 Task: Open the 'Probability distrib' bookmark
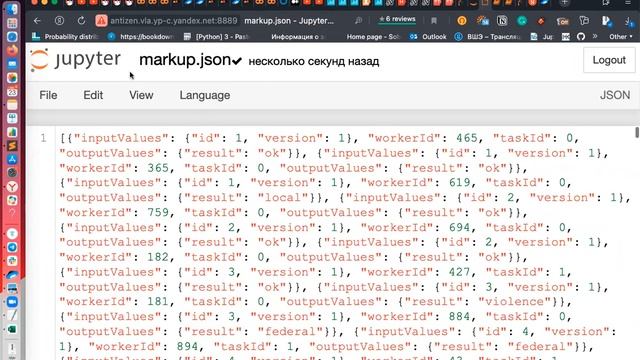click(66, 37)
